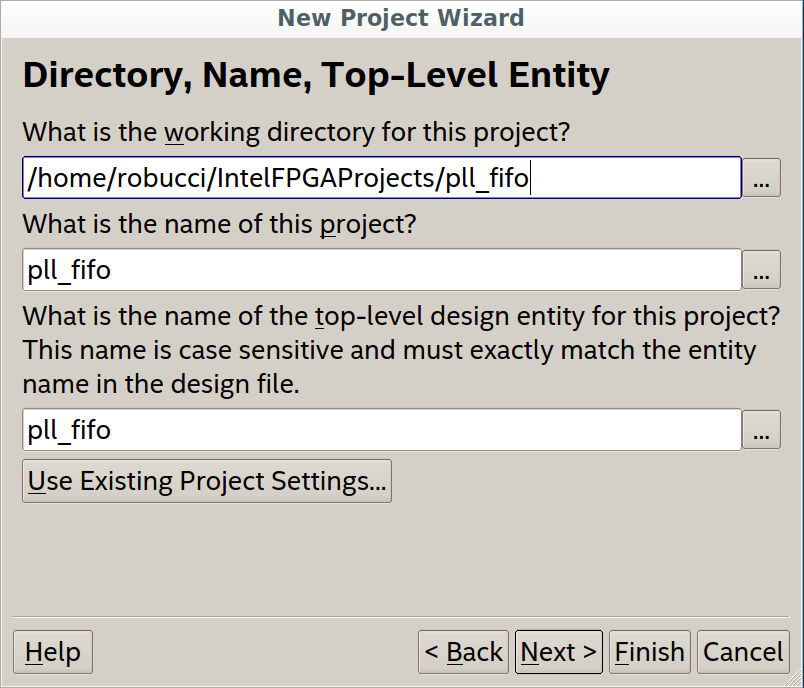The height and width of the screenshot is (688, 804).
Task: Click into the project name text field
Action: (x=380, y=270)
